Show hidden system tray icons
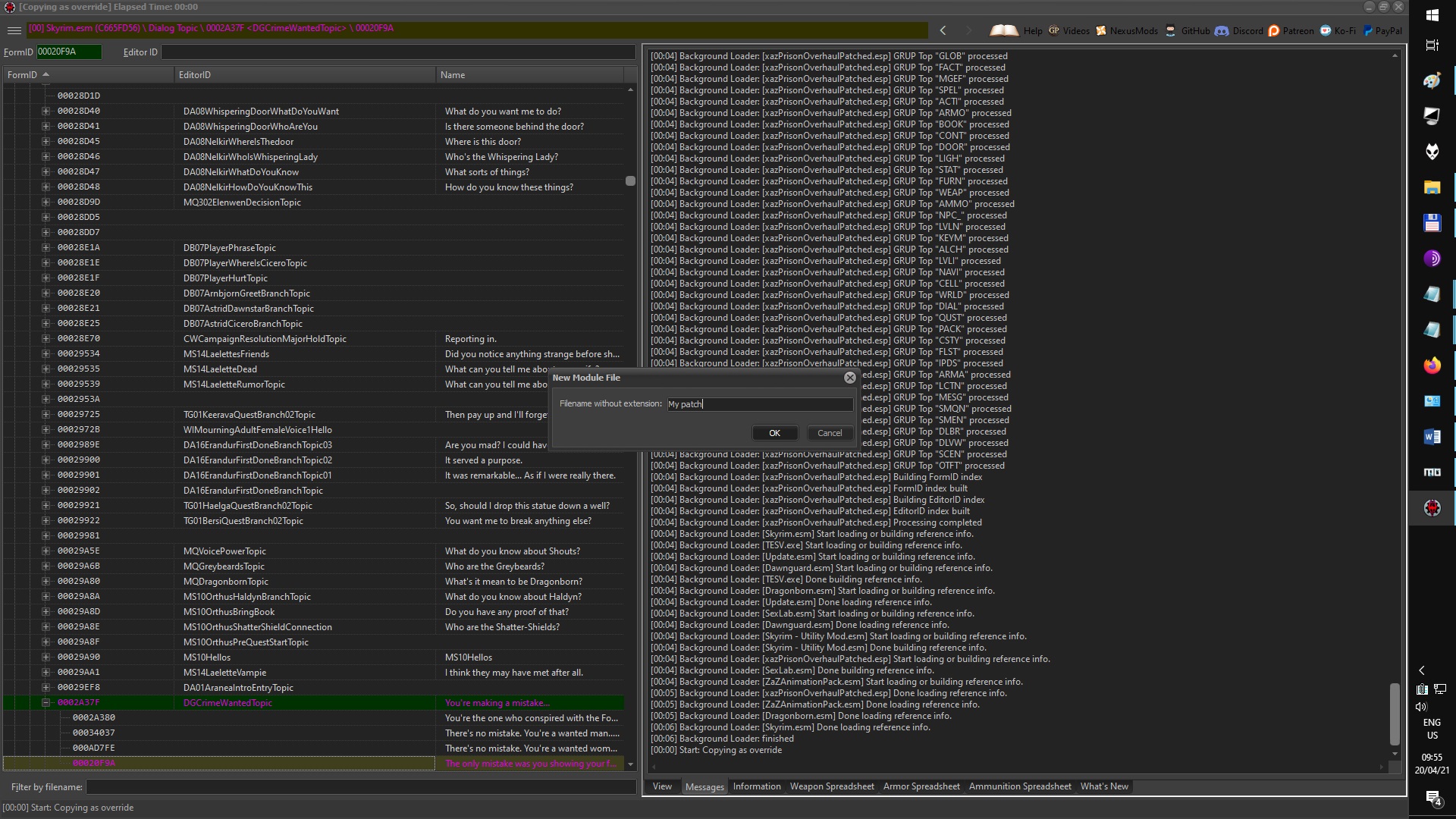The image size is (1456, 819). (1422, 670)
